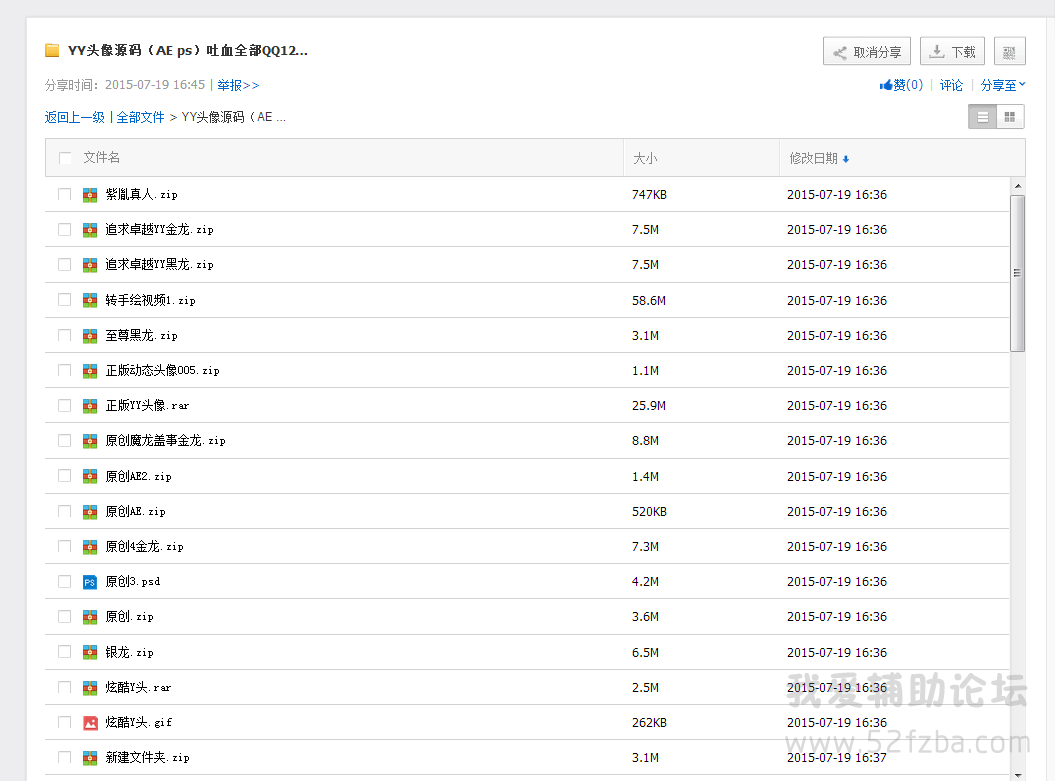Click the file list scrollbar thumb
The image size is (1055, 781).
pos(1017,273)
